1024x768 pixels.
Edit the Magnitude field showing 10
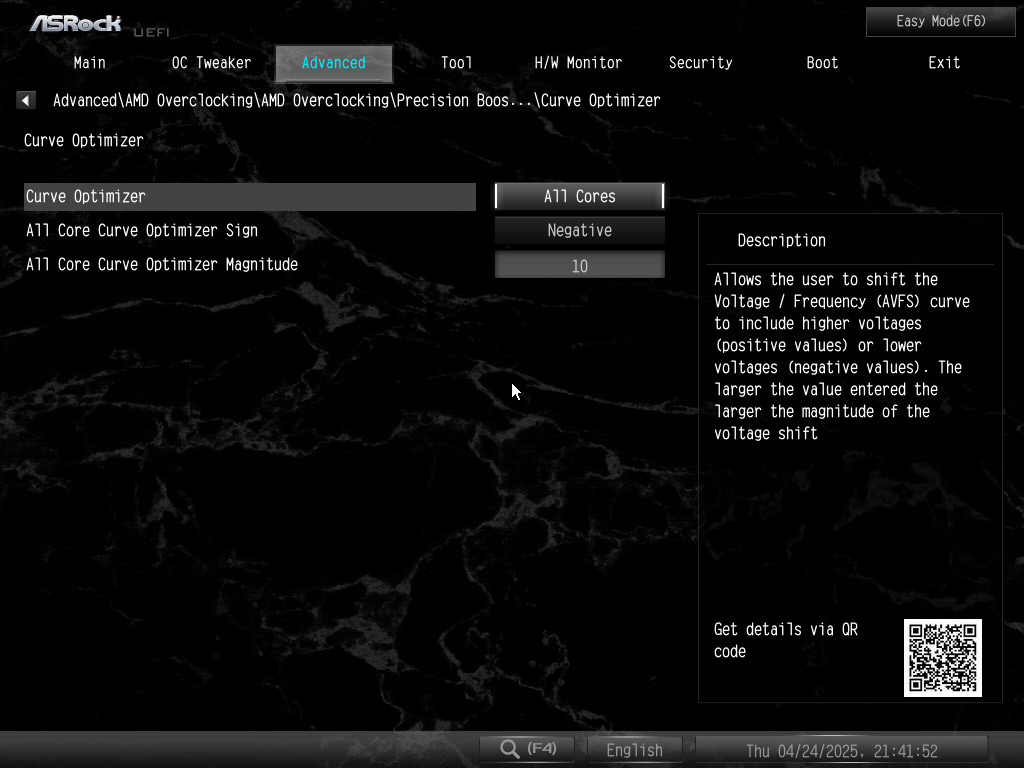pyautogui.click(x=579, y=265)
